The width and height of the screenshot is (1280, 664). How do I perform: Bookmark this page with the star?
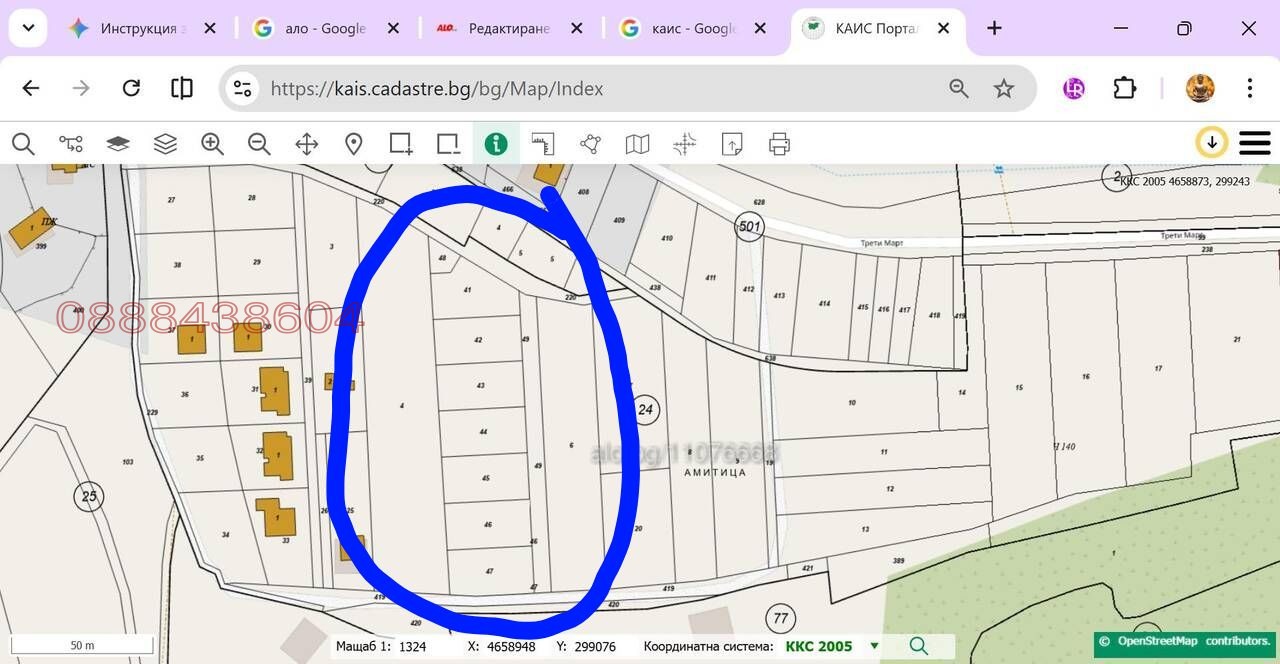[x=1004, y=89]
